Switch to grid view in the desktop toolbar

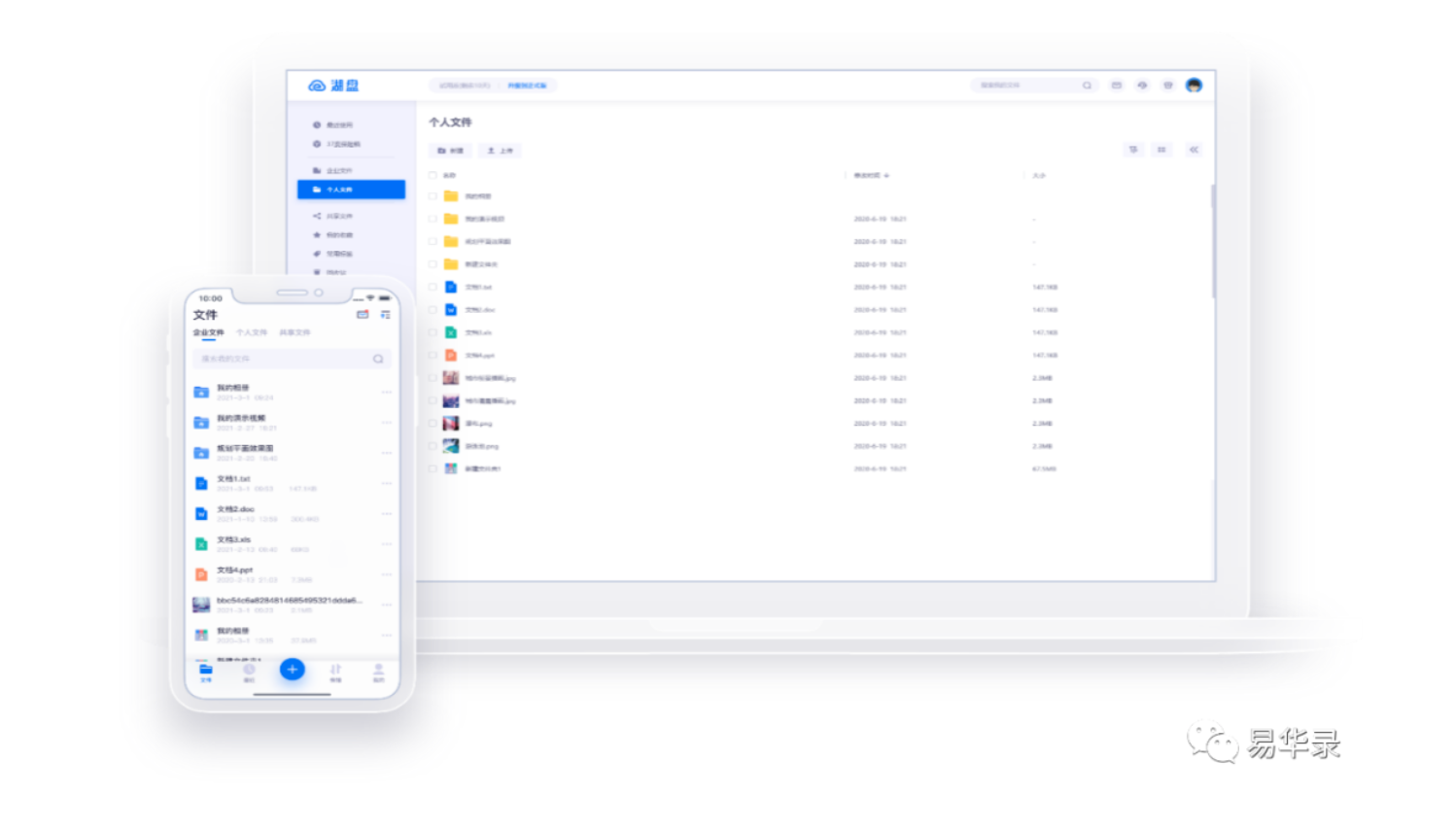coord(1161,150)
